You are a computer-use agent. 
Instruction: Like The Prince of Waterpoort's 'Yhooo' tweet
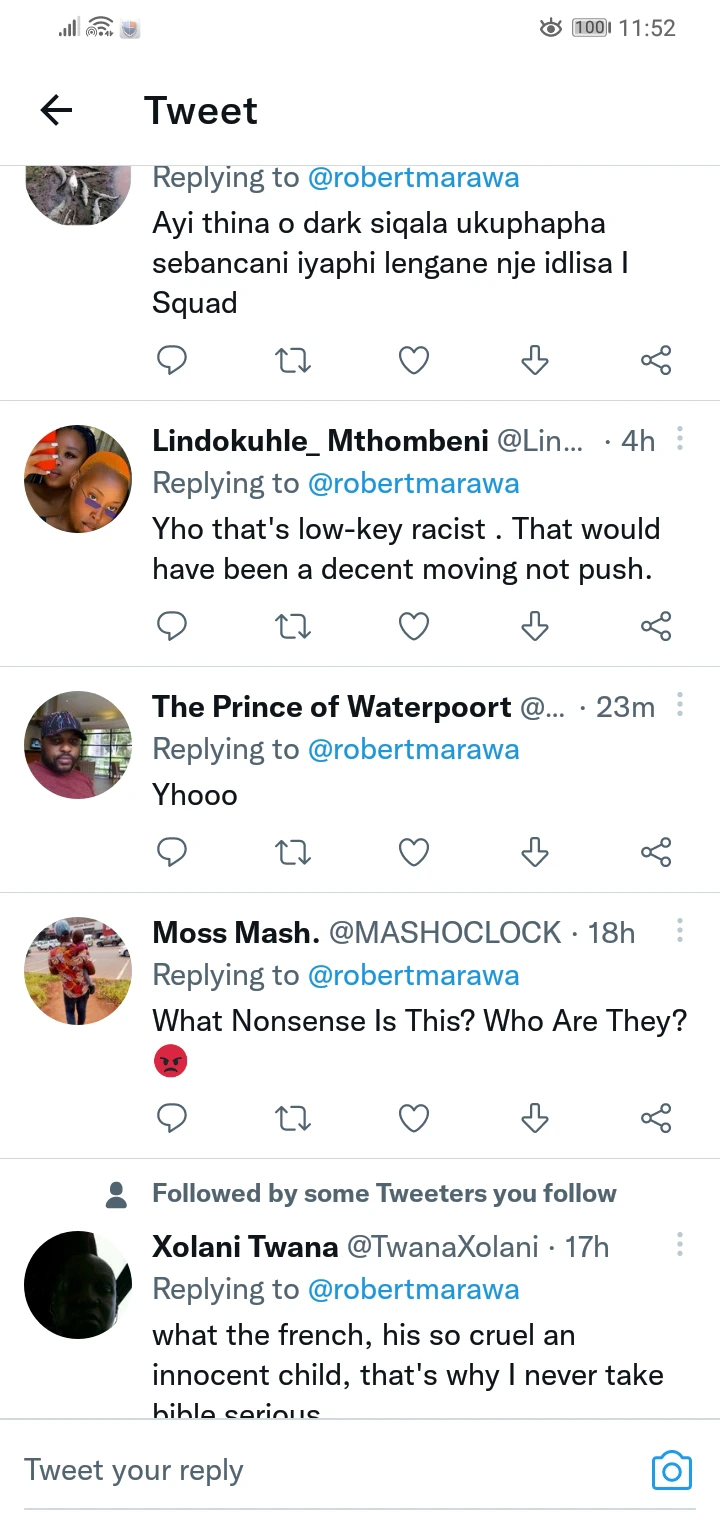(x=414, y=852)
